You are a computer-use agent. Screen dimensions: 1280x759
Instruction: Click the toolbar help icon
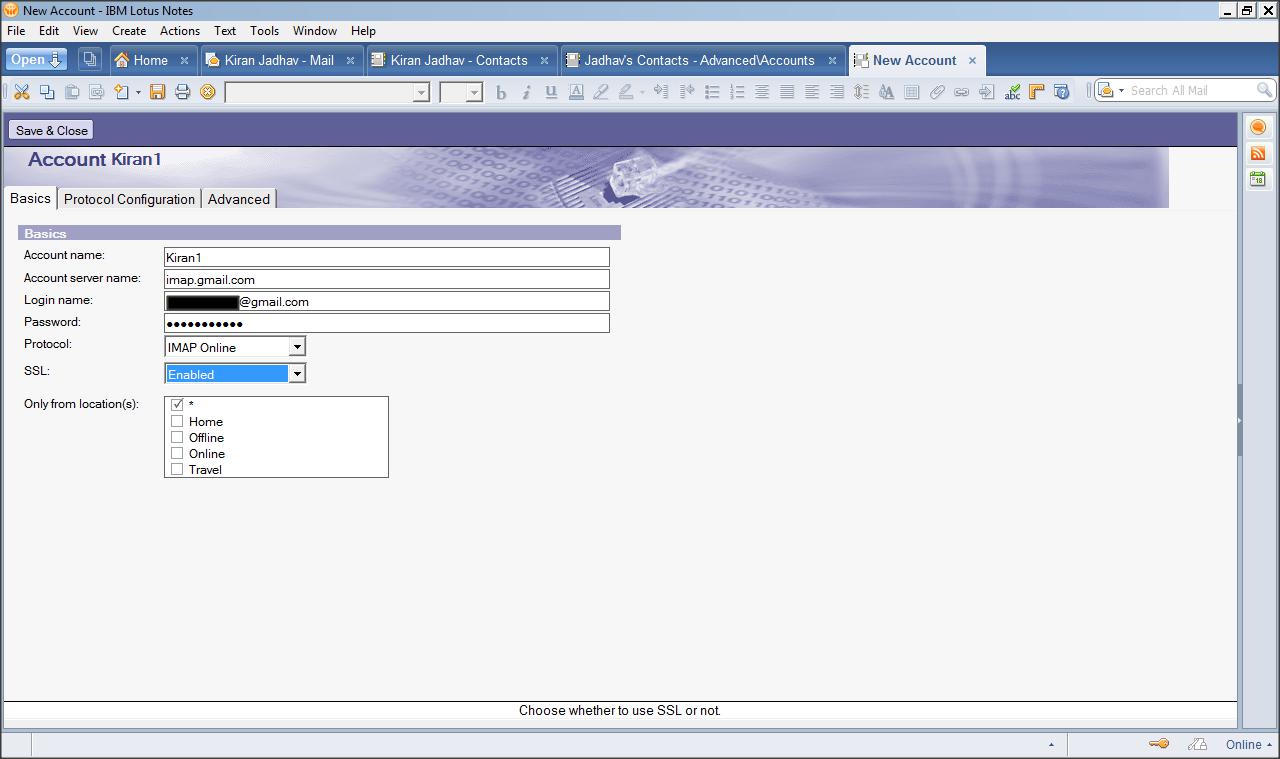click(1062, 92)
